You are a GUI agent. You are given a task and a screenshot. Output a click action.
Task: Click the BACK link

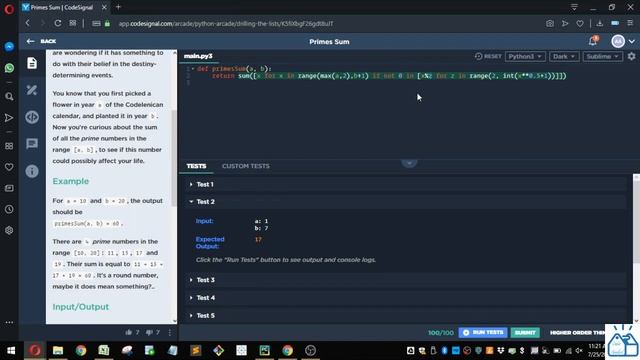pyautogui.click(x=48, y=41)
